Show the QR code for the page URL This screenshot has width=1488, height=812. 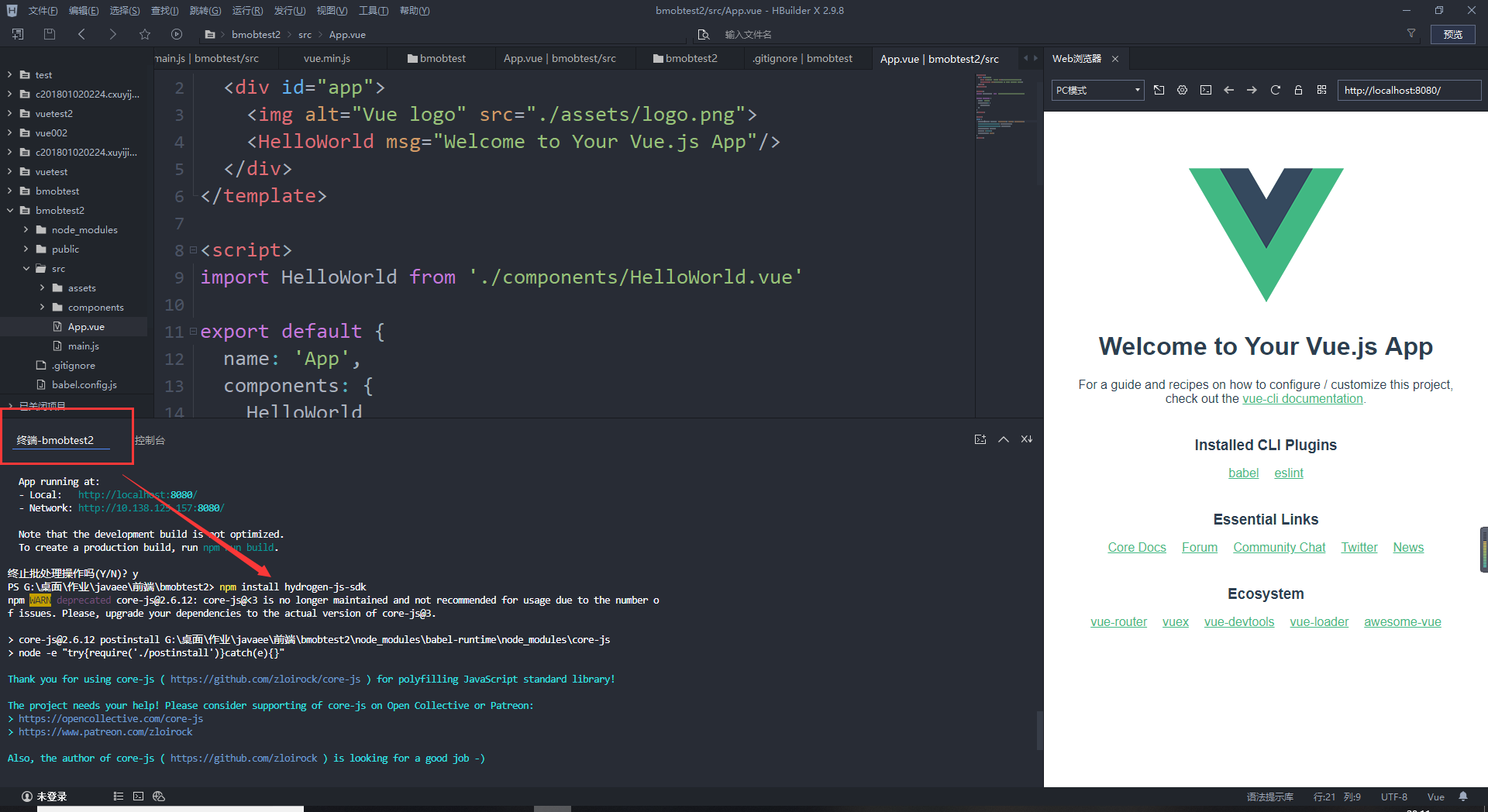tap(1322, 90)
